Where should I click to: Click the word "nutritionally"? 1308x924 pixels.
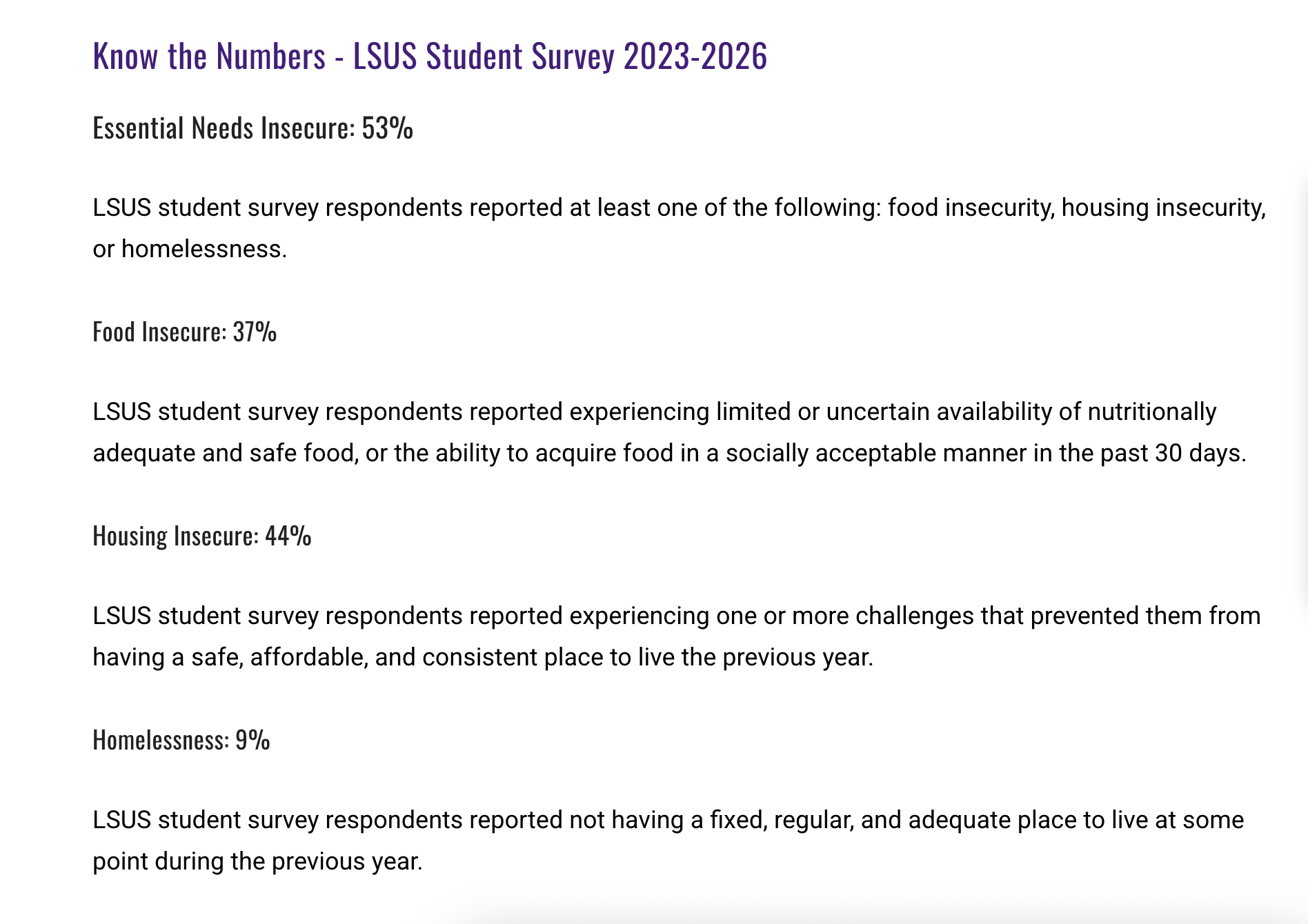(x=1152, y=412)
